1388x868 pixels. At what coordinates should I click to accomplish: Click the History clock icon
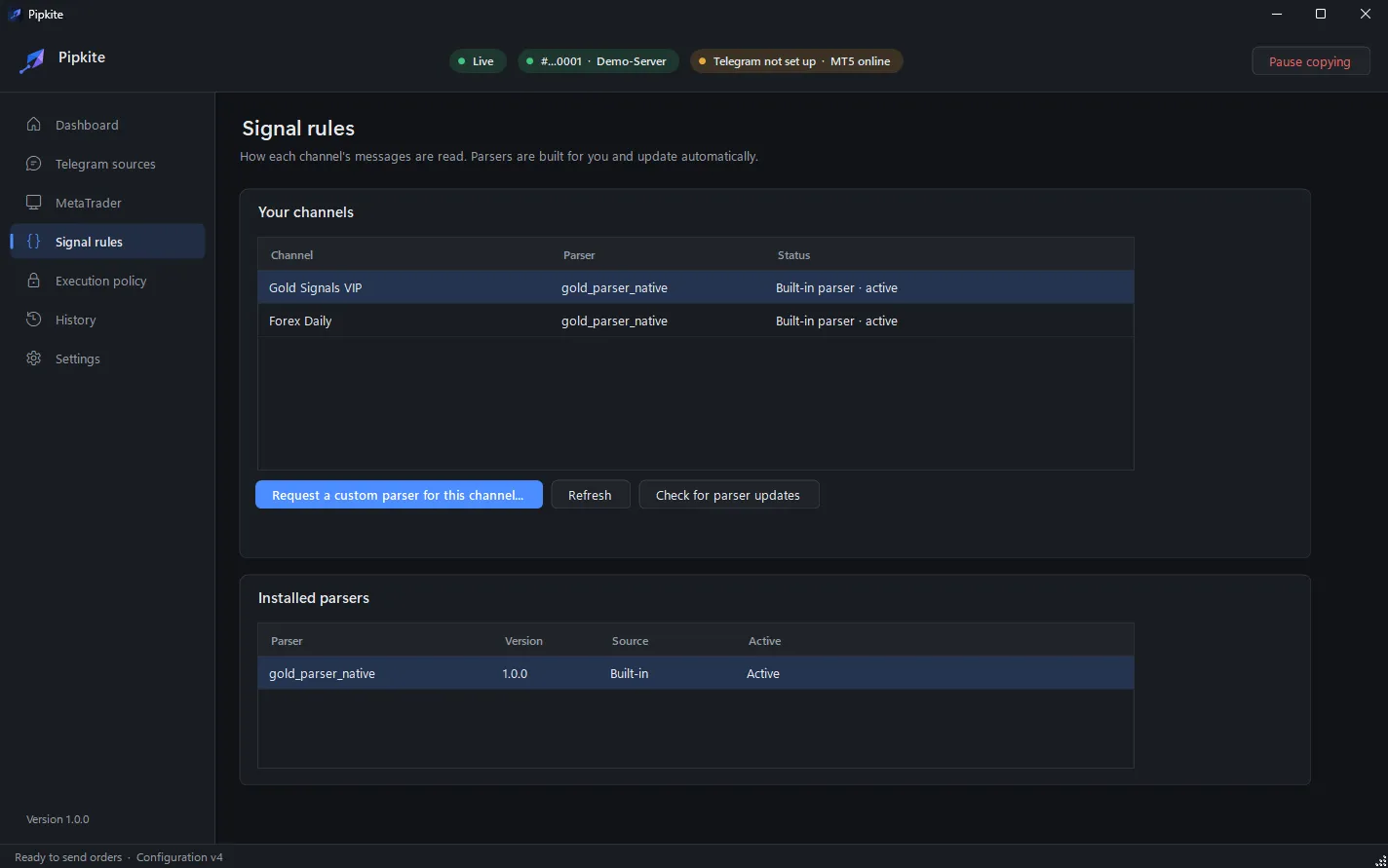point(34,320)
